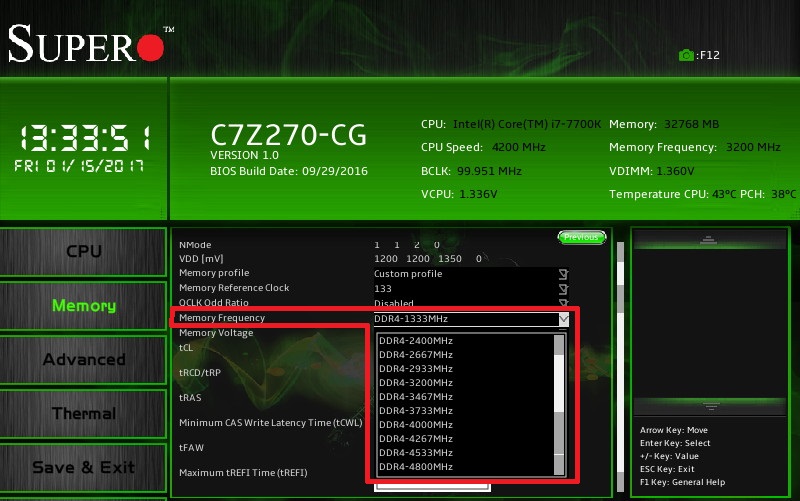Click the Memory Reference Clock label
Image resolution: width=800 pixels, height=501 pixels.
coord(234,288)
